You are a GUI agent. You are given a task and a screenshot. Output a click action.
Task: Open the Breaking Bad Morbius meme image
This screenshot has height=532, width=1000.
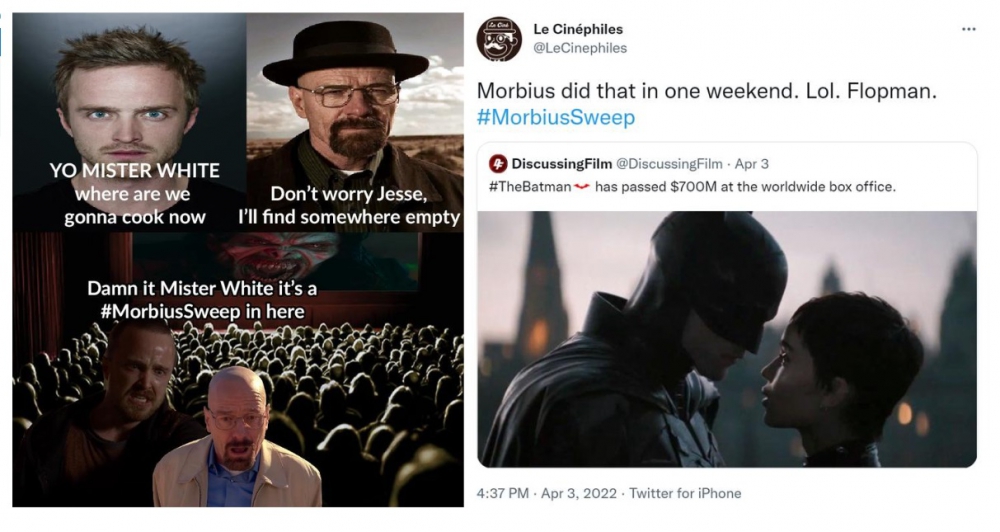(238, 260)
